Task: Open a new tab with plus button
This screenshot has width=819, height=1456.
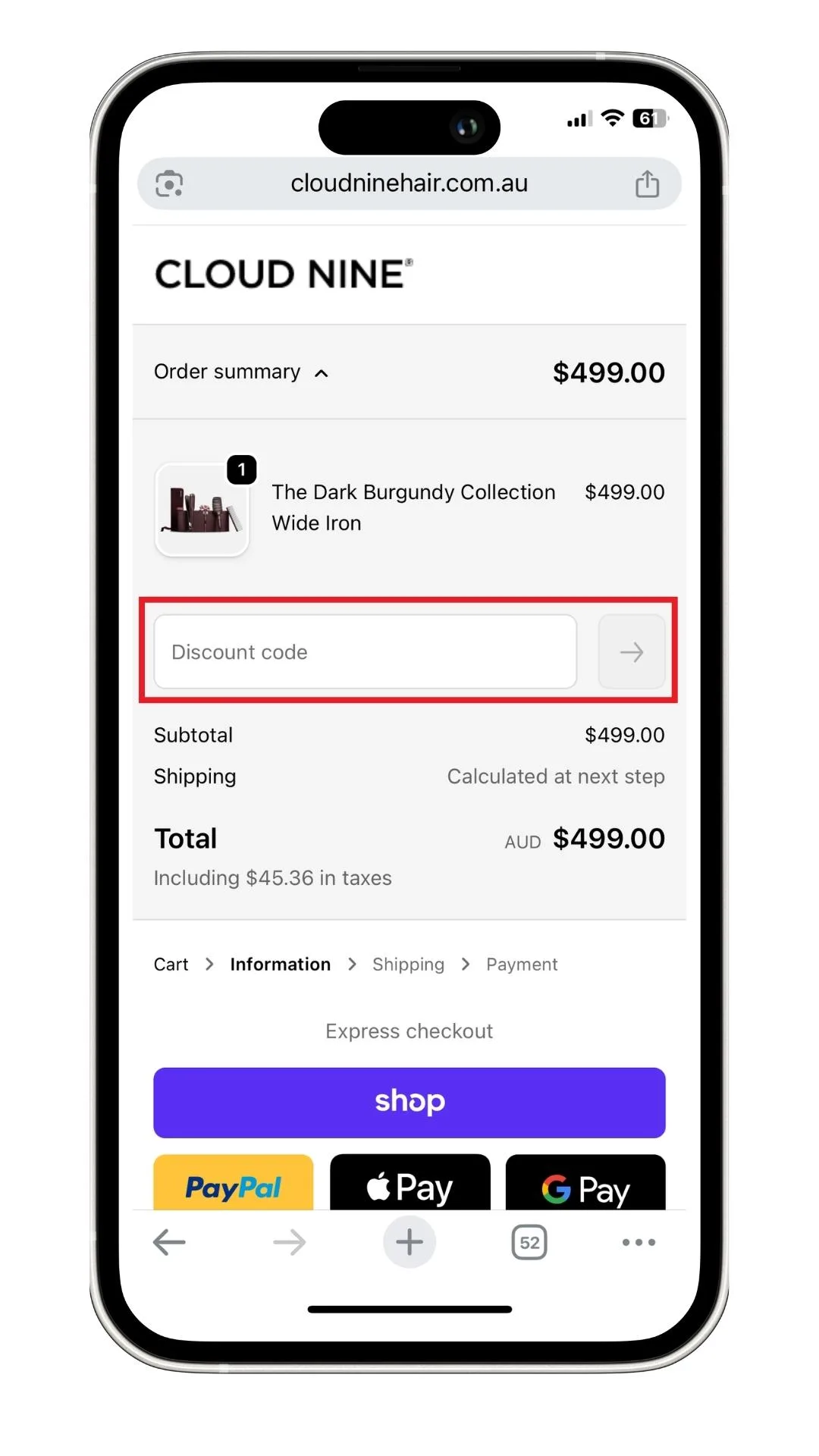Action: coord(409,1241)
